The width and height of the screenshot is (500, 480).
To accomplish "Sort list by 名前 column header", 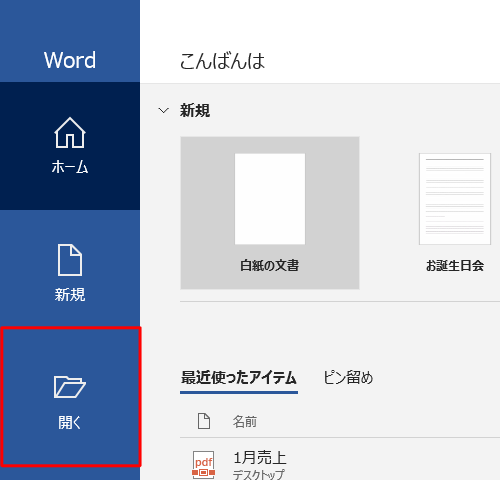I will pyautogui.click(x=245, y=422).
